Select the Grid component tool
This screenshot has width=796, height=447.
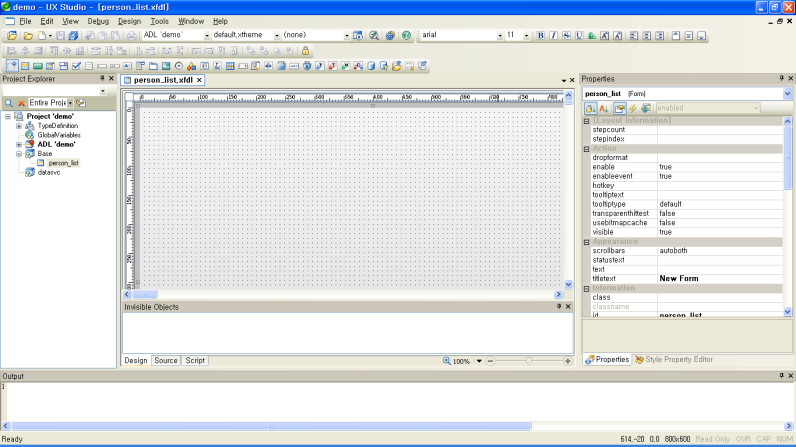pos(230,66)
